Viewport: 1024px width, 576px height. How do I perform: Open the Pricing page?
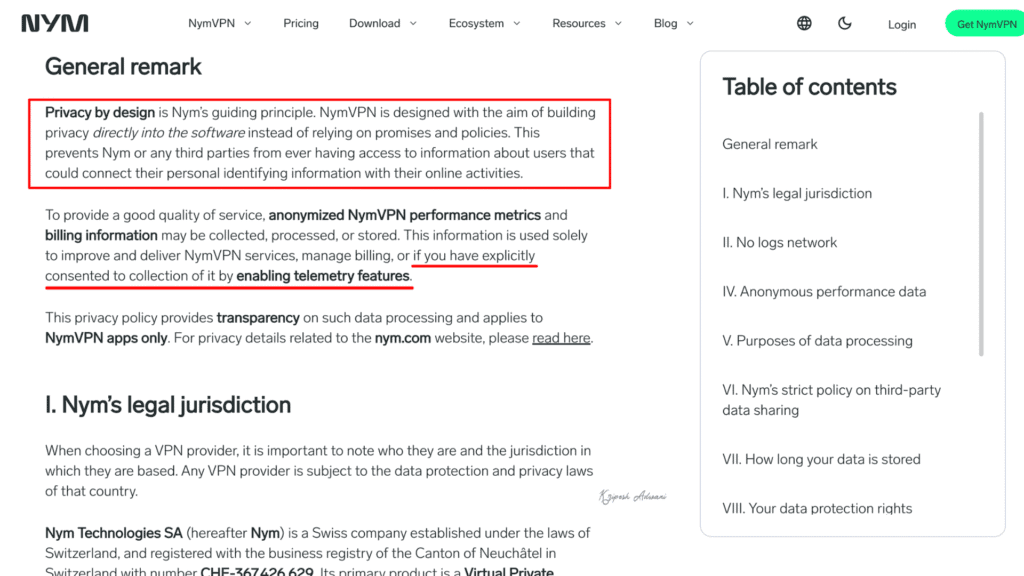pos(301,24)
